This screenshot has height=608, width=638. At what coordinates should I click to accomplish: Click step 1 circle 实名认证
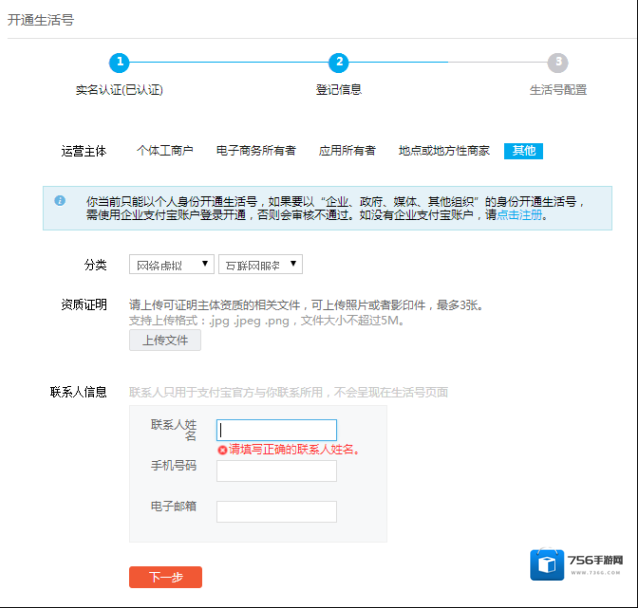[119, 63]
